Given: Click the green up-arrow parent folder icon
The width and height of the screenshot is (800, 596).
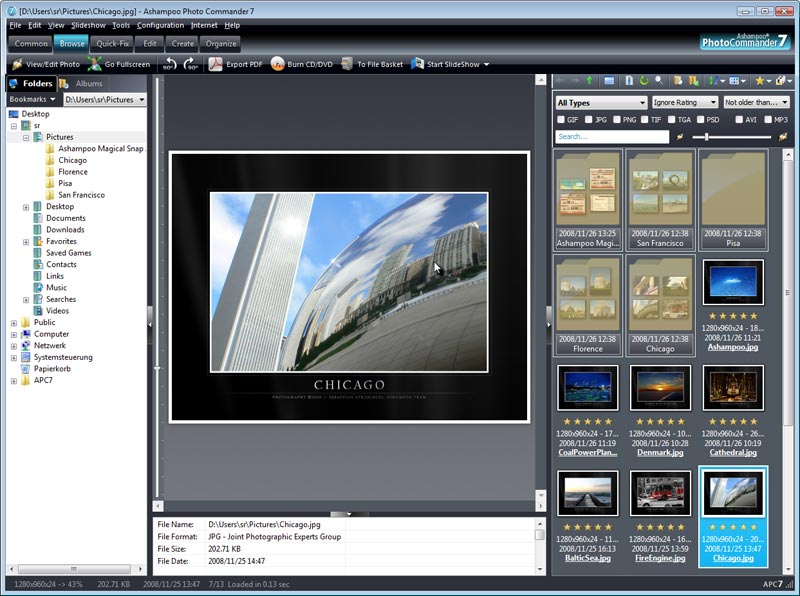Looking at the screenshot, I should coord(589,80).
